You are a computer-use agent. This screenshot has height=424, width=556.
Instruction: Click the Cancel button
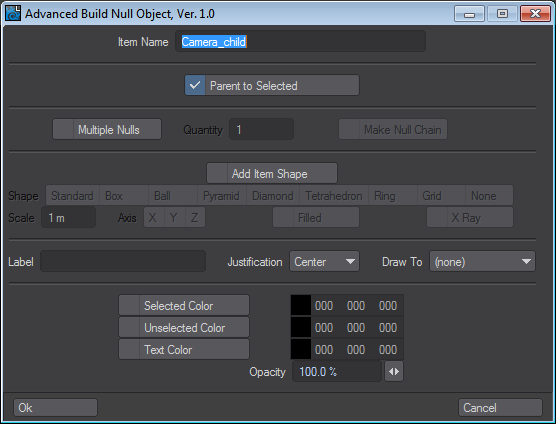coord(500,408)
